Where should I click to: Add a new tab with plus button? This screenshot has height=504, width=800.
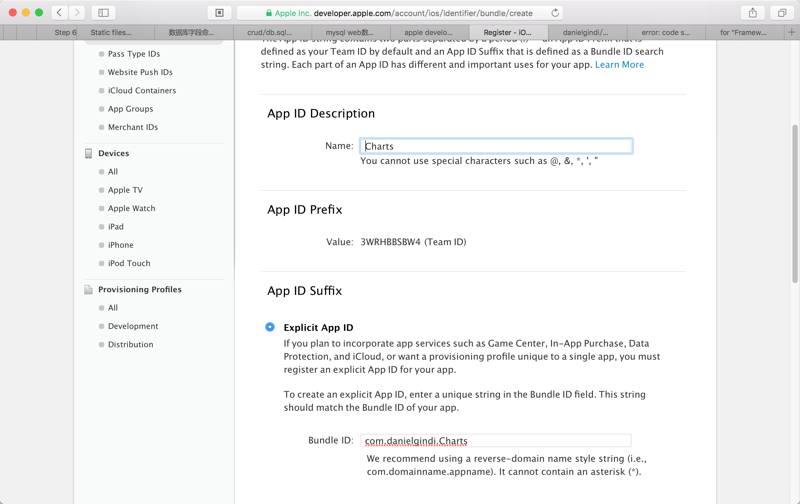tap(792, 32)
